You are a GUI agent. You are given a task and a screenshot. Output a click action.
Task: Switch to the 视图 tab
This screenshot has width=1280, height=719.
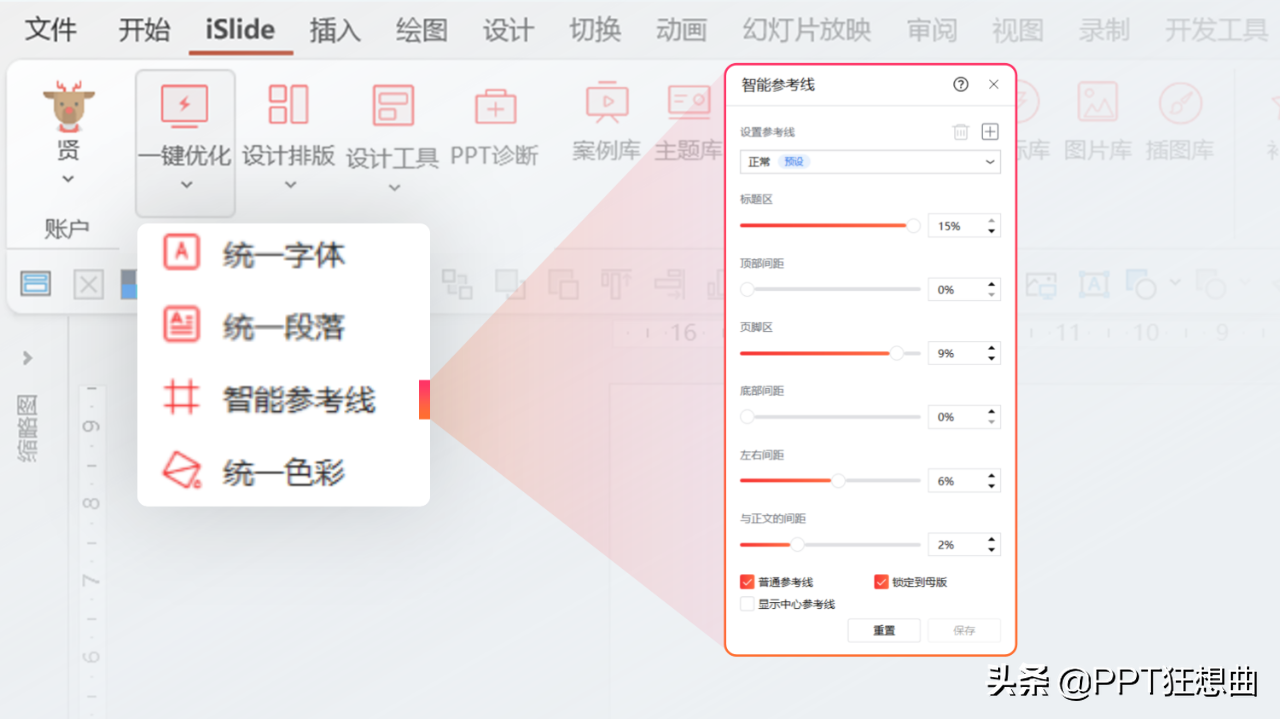[1018, 30]
